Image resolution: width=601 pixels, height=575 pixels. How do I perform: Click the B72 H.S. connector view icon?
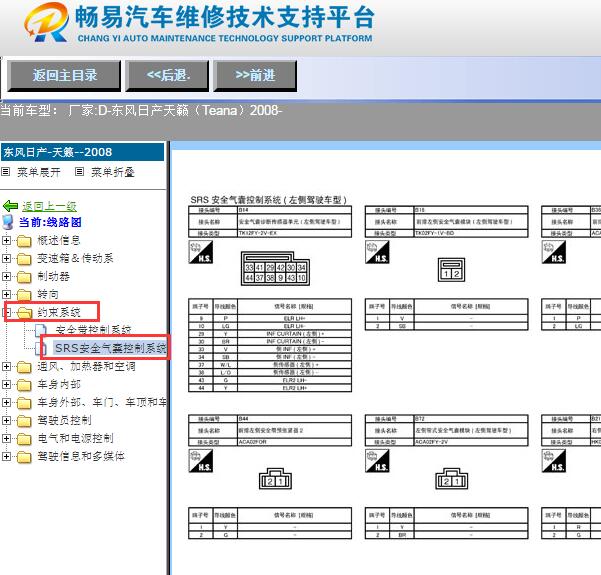[377, 460]
